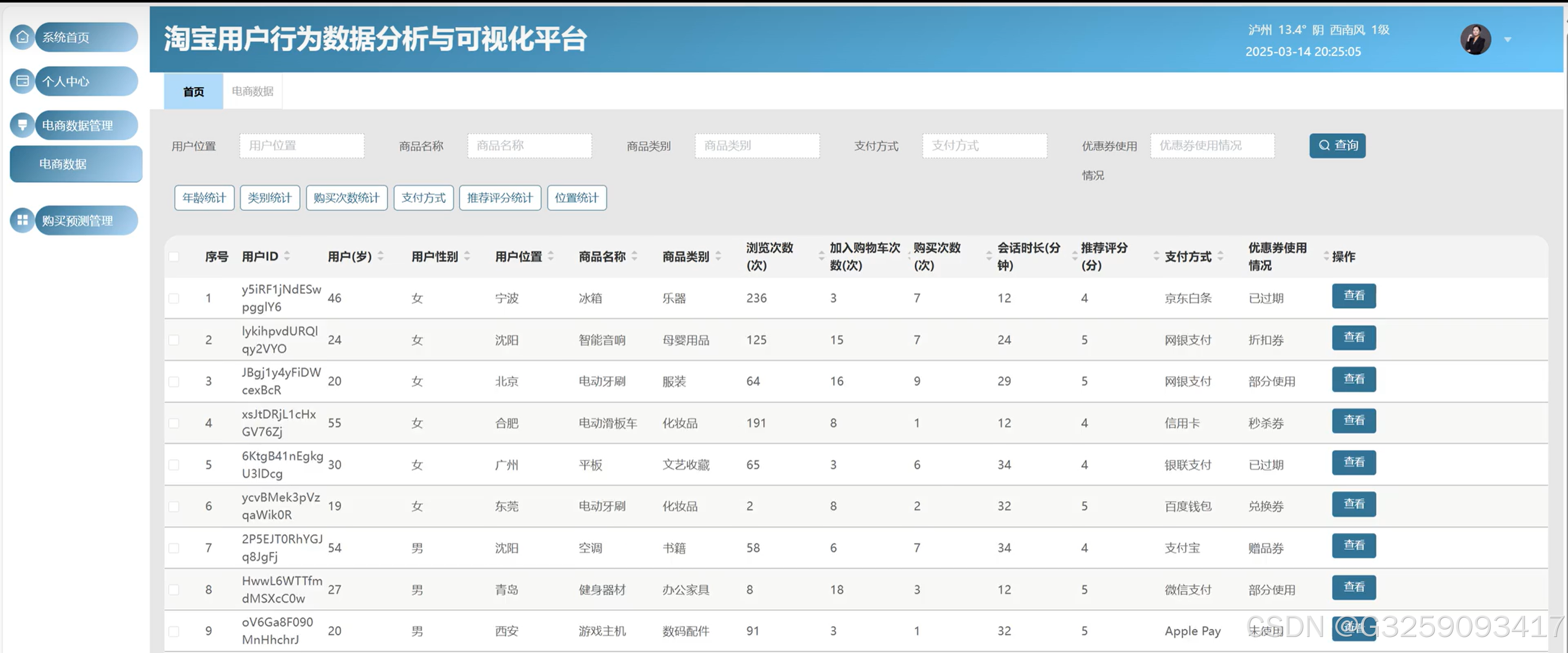This screenshot has width=1568, height=653.
Task: Click the 支付方式 statistics button
Action: [424, 198]
